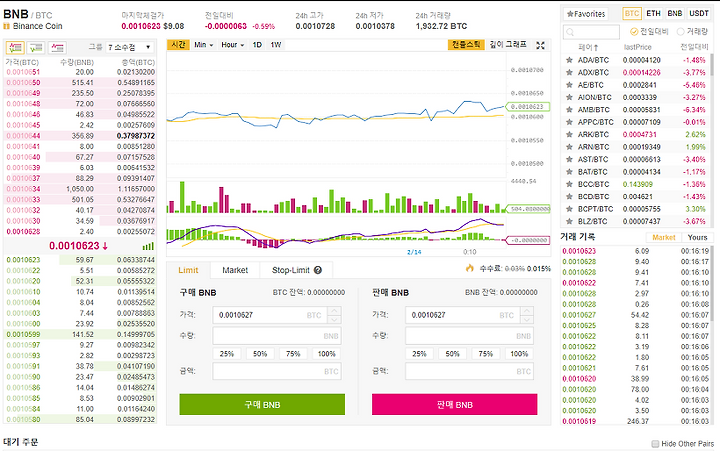
Task: Switch to BNB market tab
Action: point(675,13)
